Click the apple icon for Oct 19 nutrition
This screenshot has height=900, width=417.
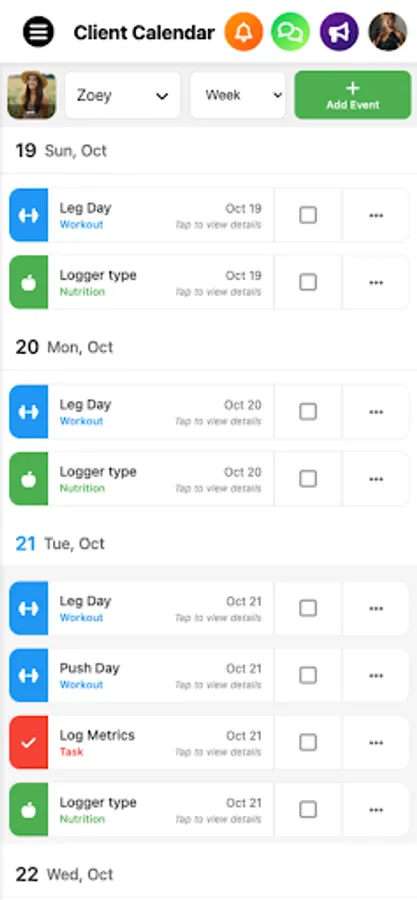pos(29,282)
